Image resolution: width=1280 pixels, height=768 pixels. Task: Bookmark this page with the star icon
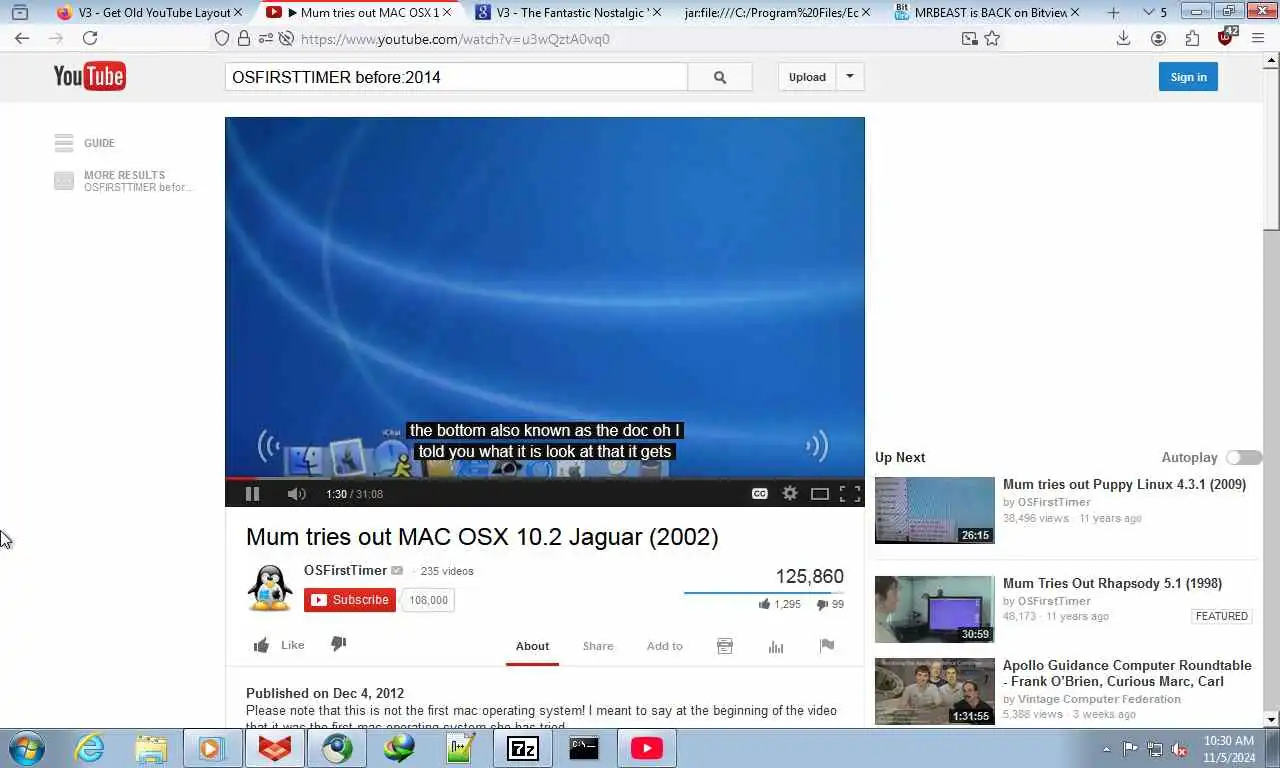click(992, 38)
